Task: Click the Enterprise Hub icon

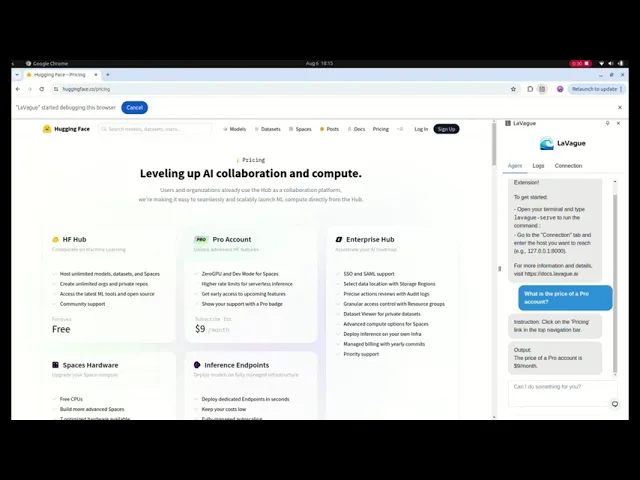Action: 339,240
